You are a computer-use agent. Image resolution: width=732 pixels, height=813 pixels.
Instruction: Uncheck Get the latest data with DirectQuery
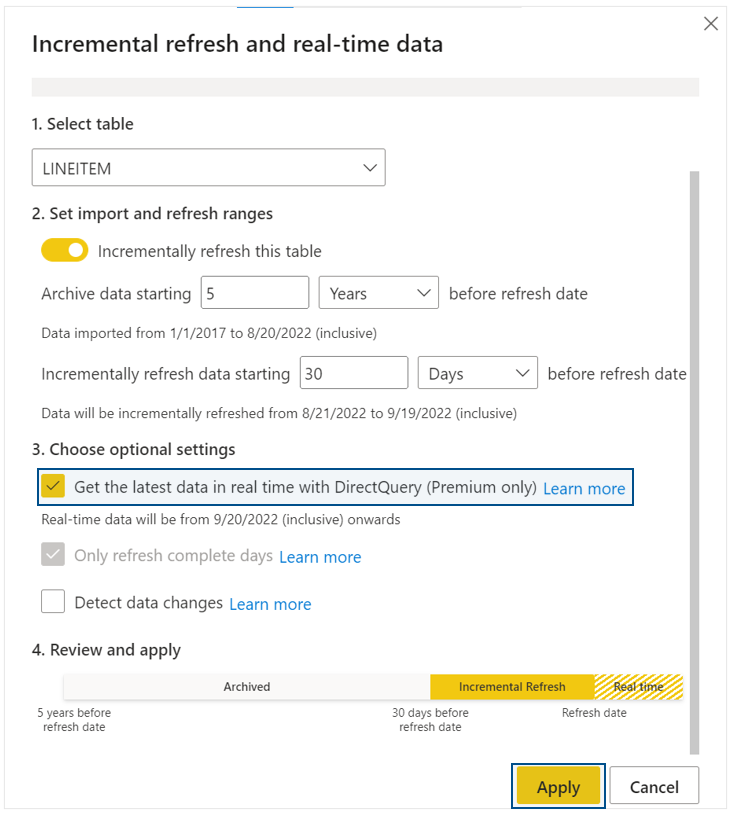pos(53,486)
